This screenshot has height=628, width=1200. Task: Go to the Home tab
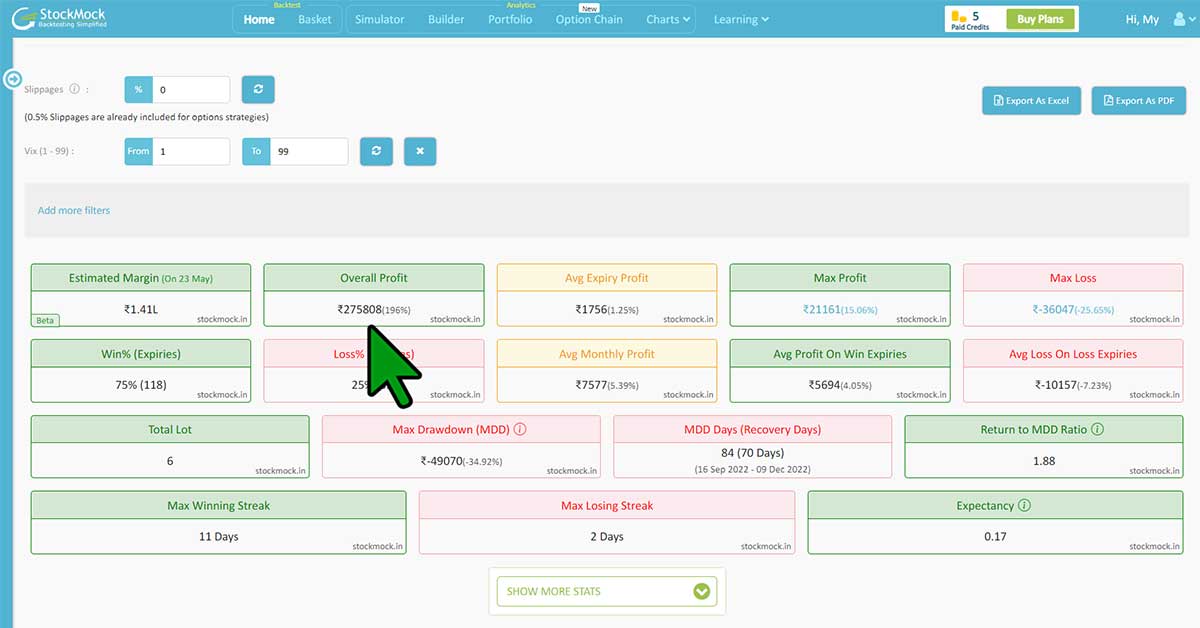coord(259,19)
